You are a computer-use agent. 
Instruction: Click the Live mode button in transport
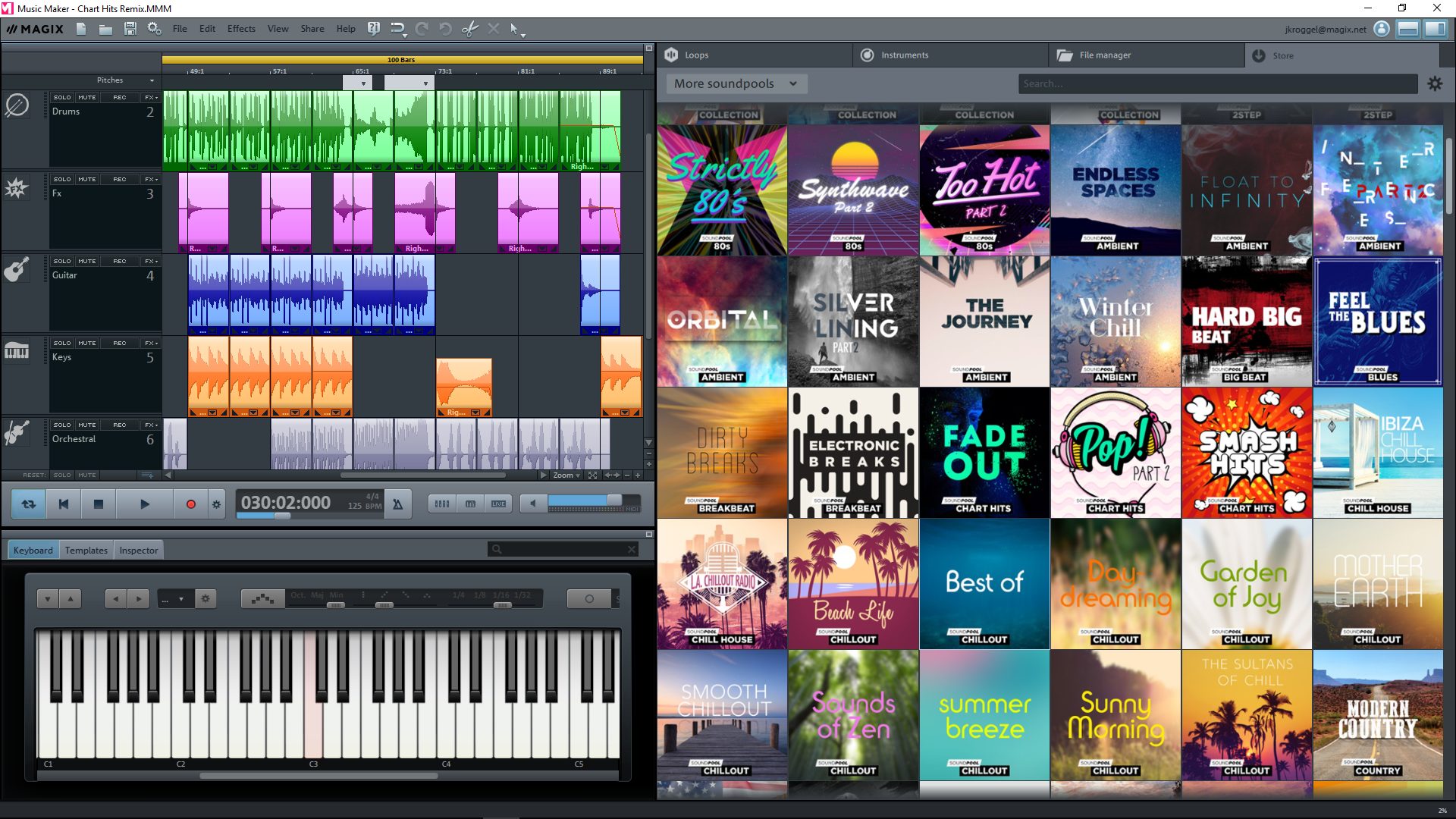(498, 504)
